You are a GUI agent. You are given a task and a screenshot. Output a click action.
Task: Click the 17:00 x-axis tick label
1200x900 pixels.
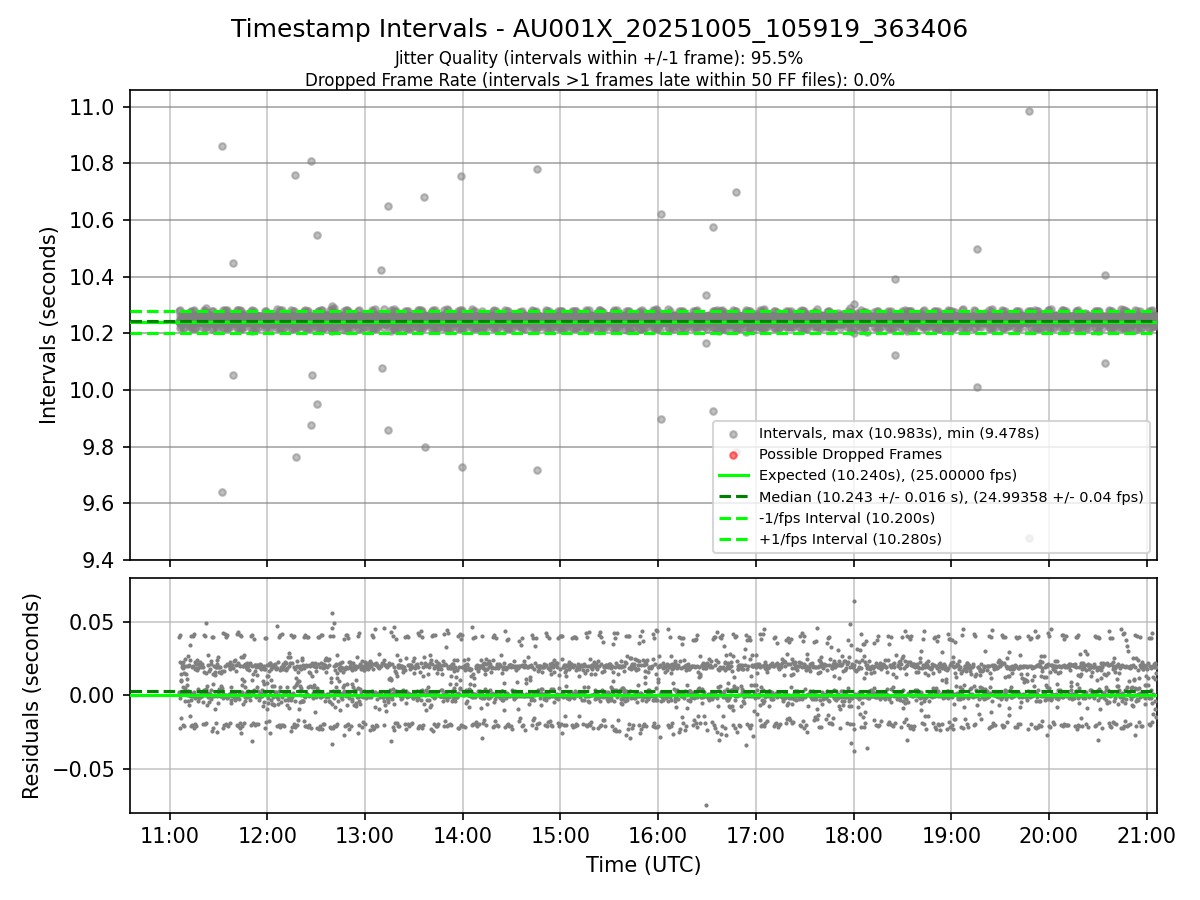click(x=755, y=835)
